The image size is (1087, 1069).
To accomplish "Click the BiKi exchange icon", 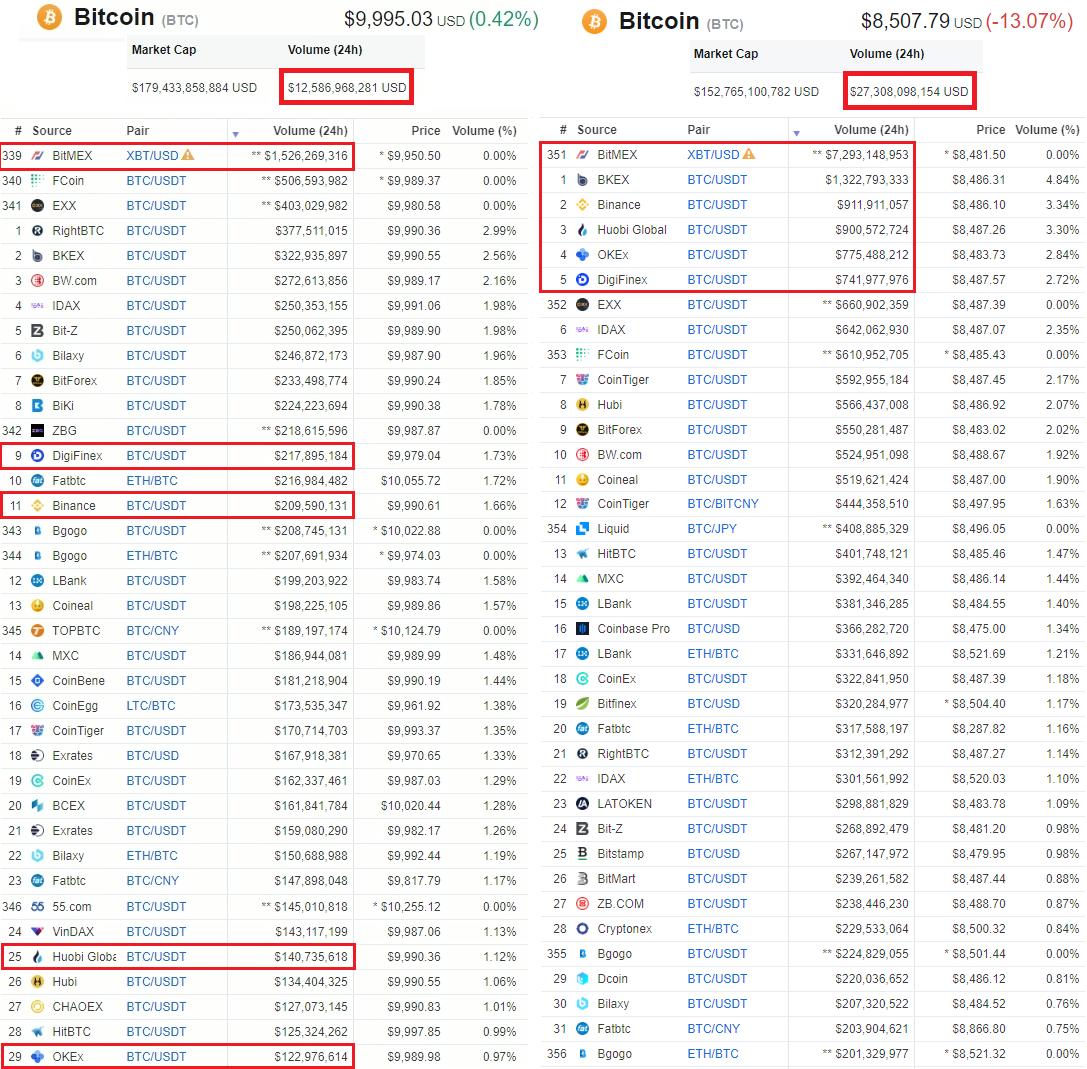I will coord(37,406).
